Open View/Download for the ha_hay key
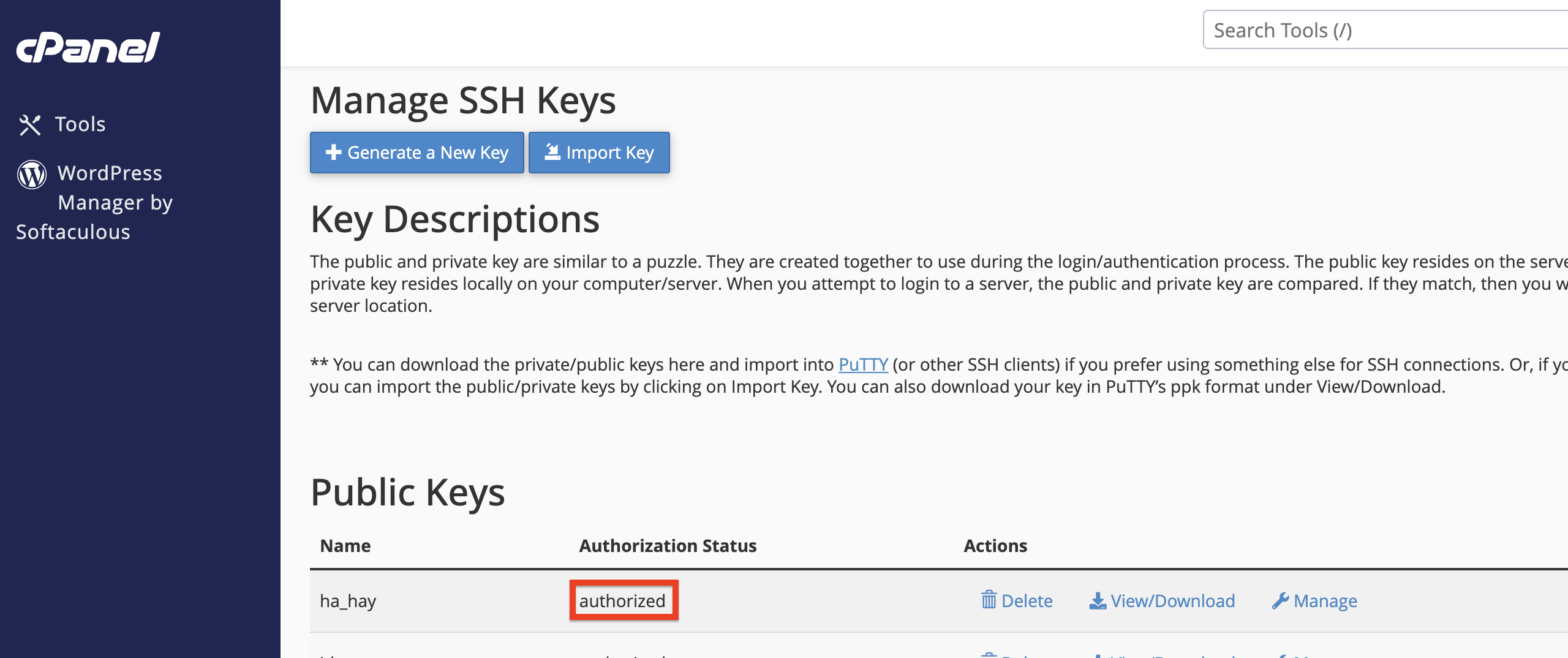 [x=1172, y=601]
